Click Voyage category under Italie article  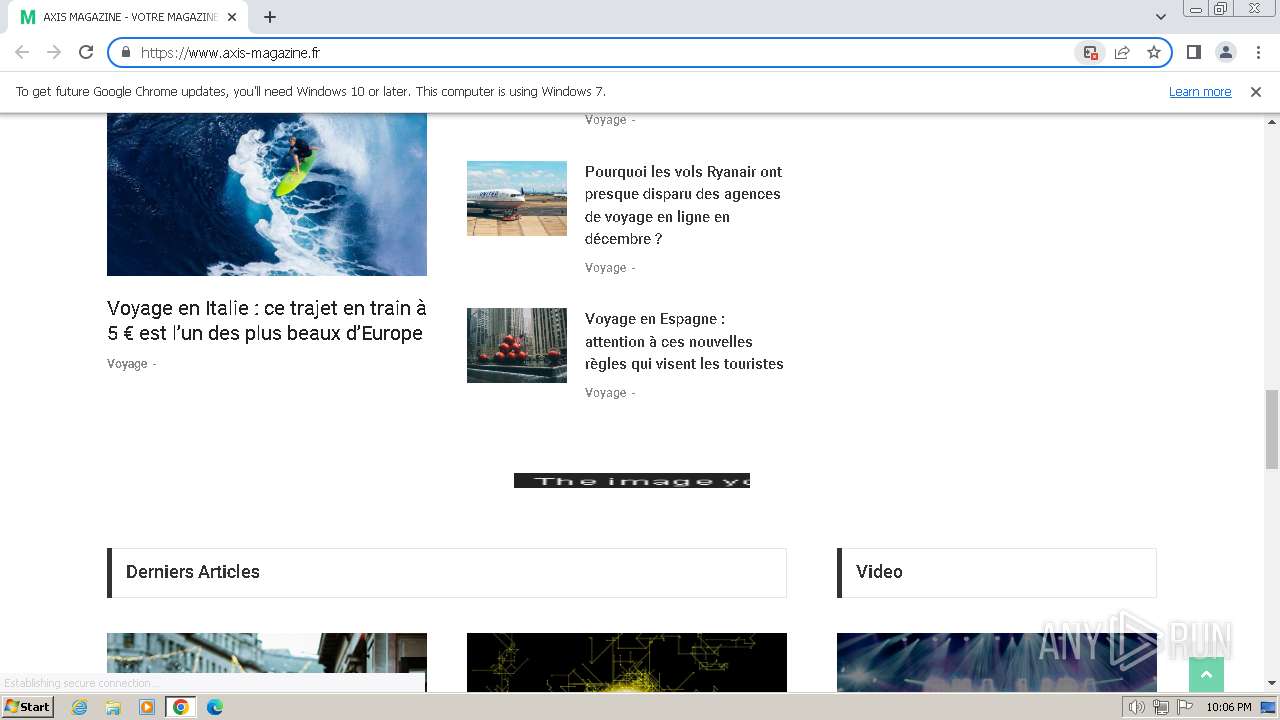click(127, 364)
